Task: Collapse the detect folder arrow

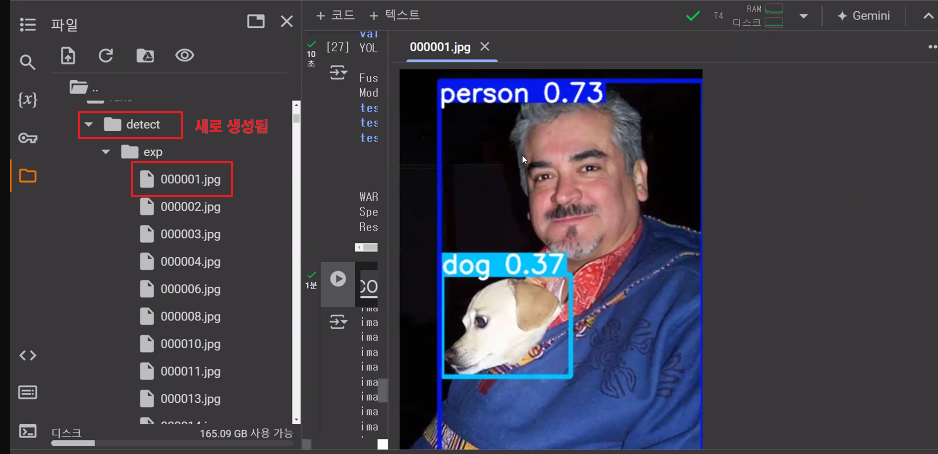Action: (89, 124)
